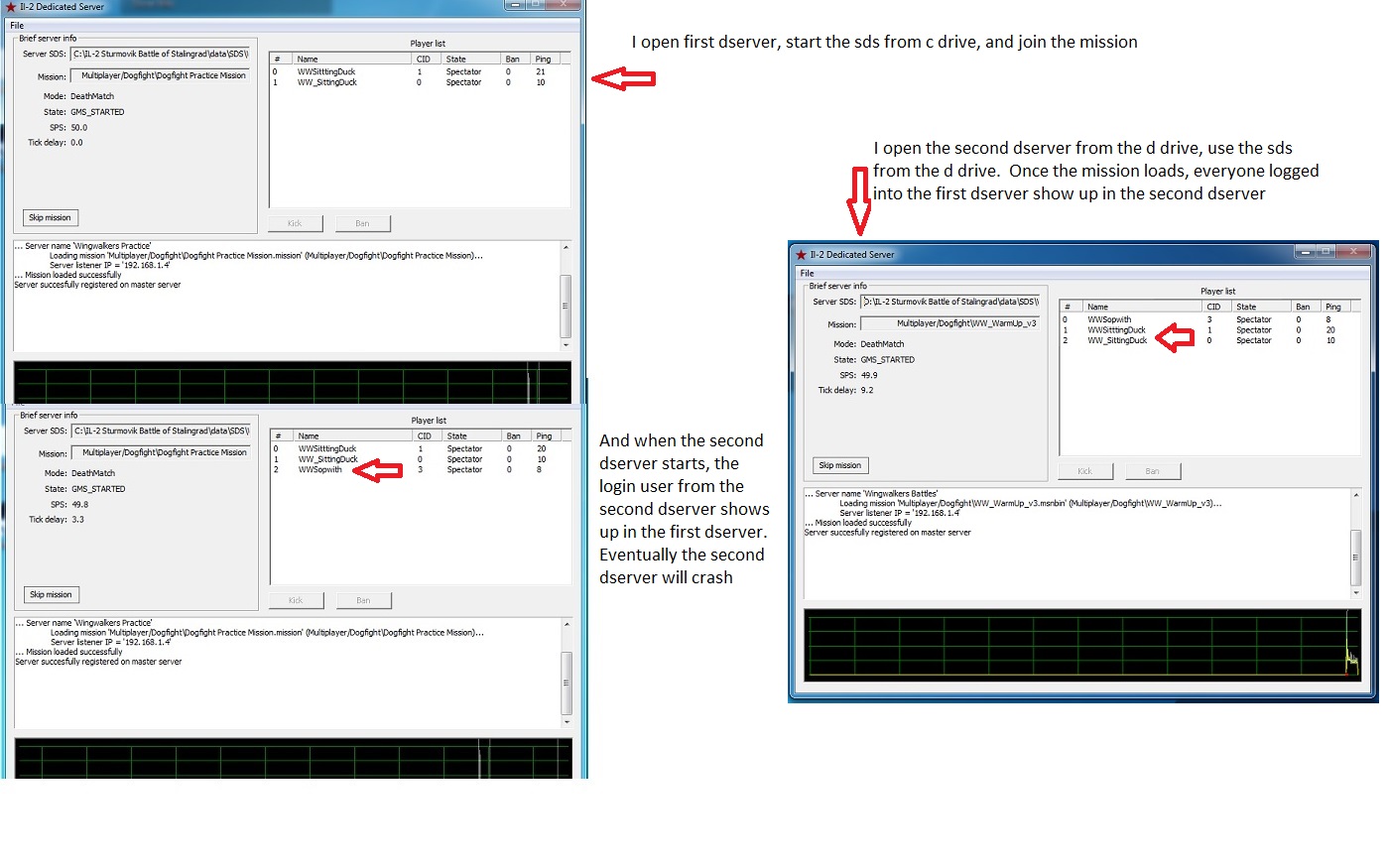Viewport: 1389px width, 868px height.
Task: Click the Ban button in upper-left server window
Action: point(362,224)
